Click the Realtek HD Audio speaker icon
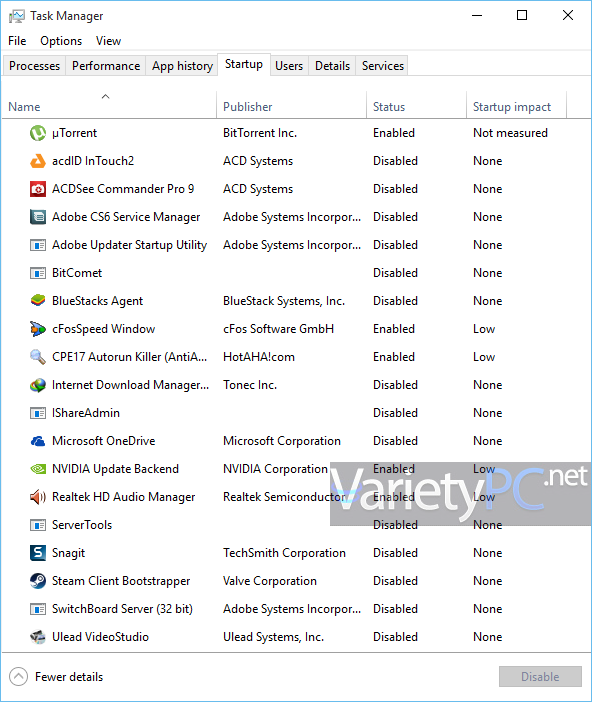 tap(38, 497)
